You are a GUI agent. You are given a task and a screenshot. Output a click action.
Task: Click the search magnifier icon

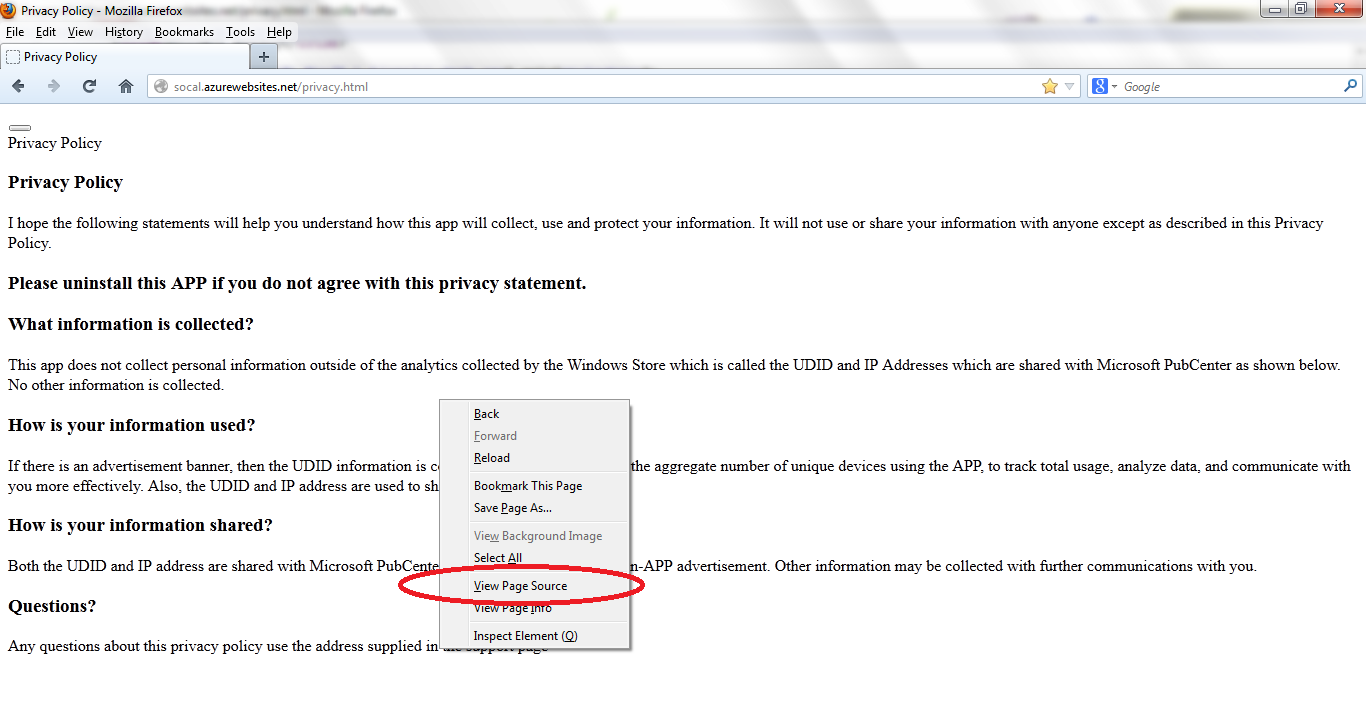(1350, 87)
